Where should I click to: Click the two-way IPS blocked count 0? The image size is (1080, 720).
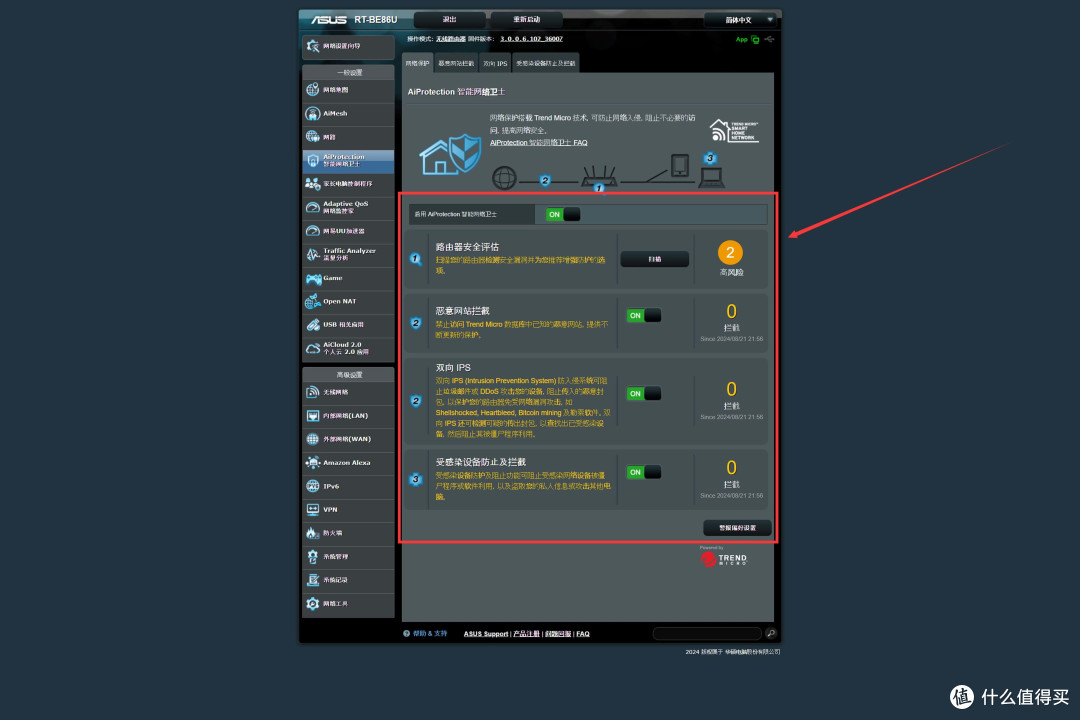[x=731, y=389]
